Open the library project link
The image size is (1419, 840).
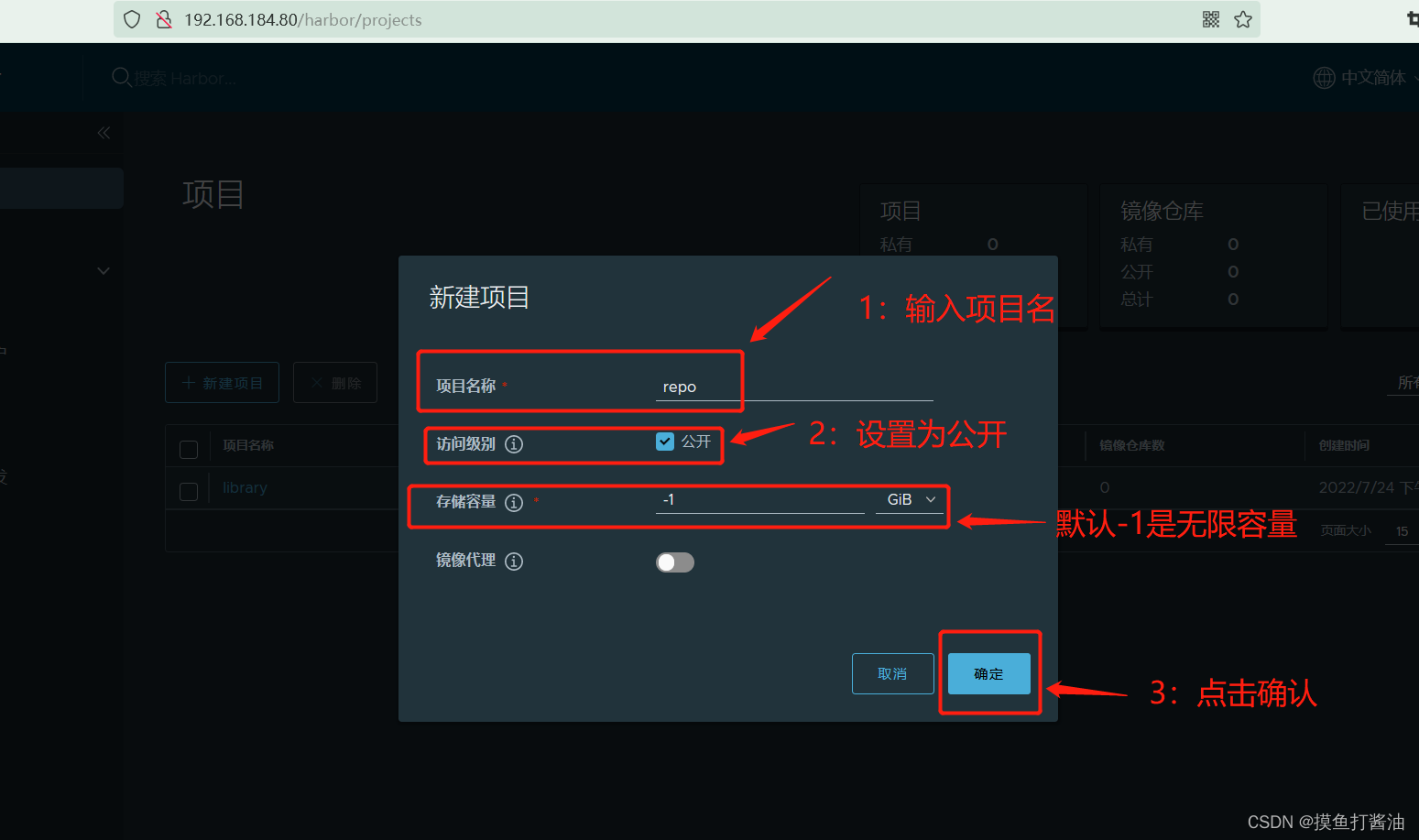point(245,487)
